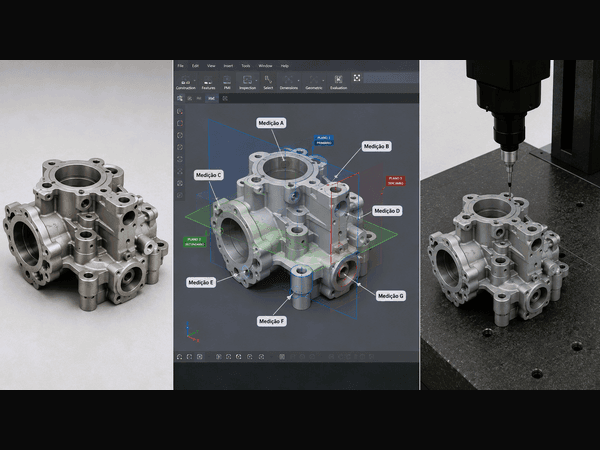The width and height of the screenshot is (600, 450).
Task: Choose the Select cursor tool
Action: pyautogui.click(x=268, y=82)
